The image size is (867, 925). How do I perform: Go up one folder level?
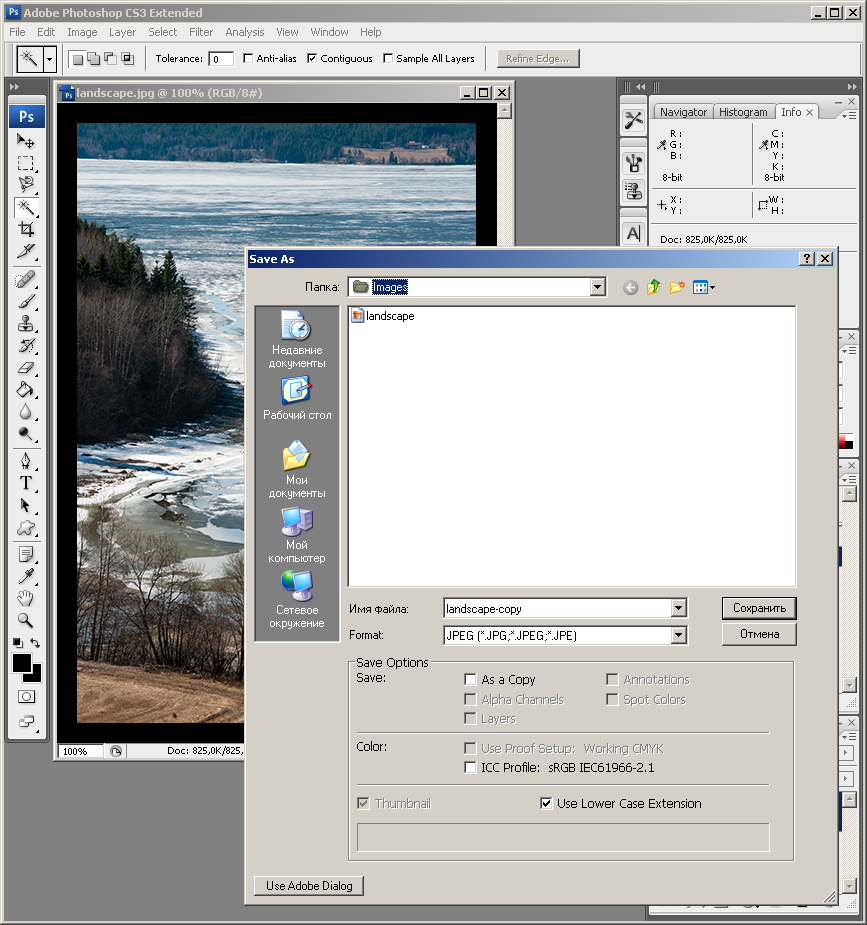(654, 288)
